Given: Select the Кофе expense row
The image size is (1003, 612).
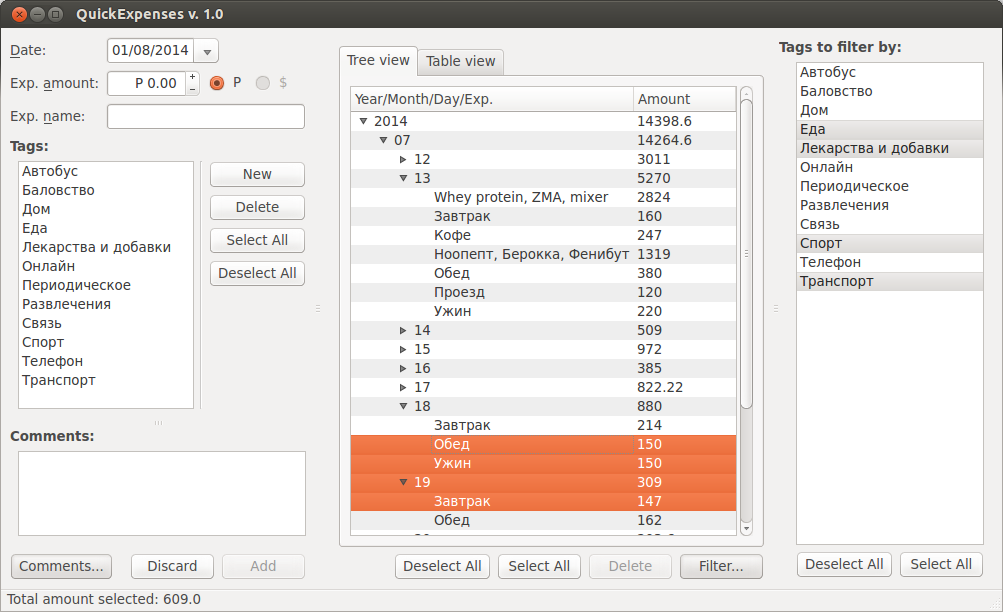Looking at the screenshot, I should [x=543, y=235].
